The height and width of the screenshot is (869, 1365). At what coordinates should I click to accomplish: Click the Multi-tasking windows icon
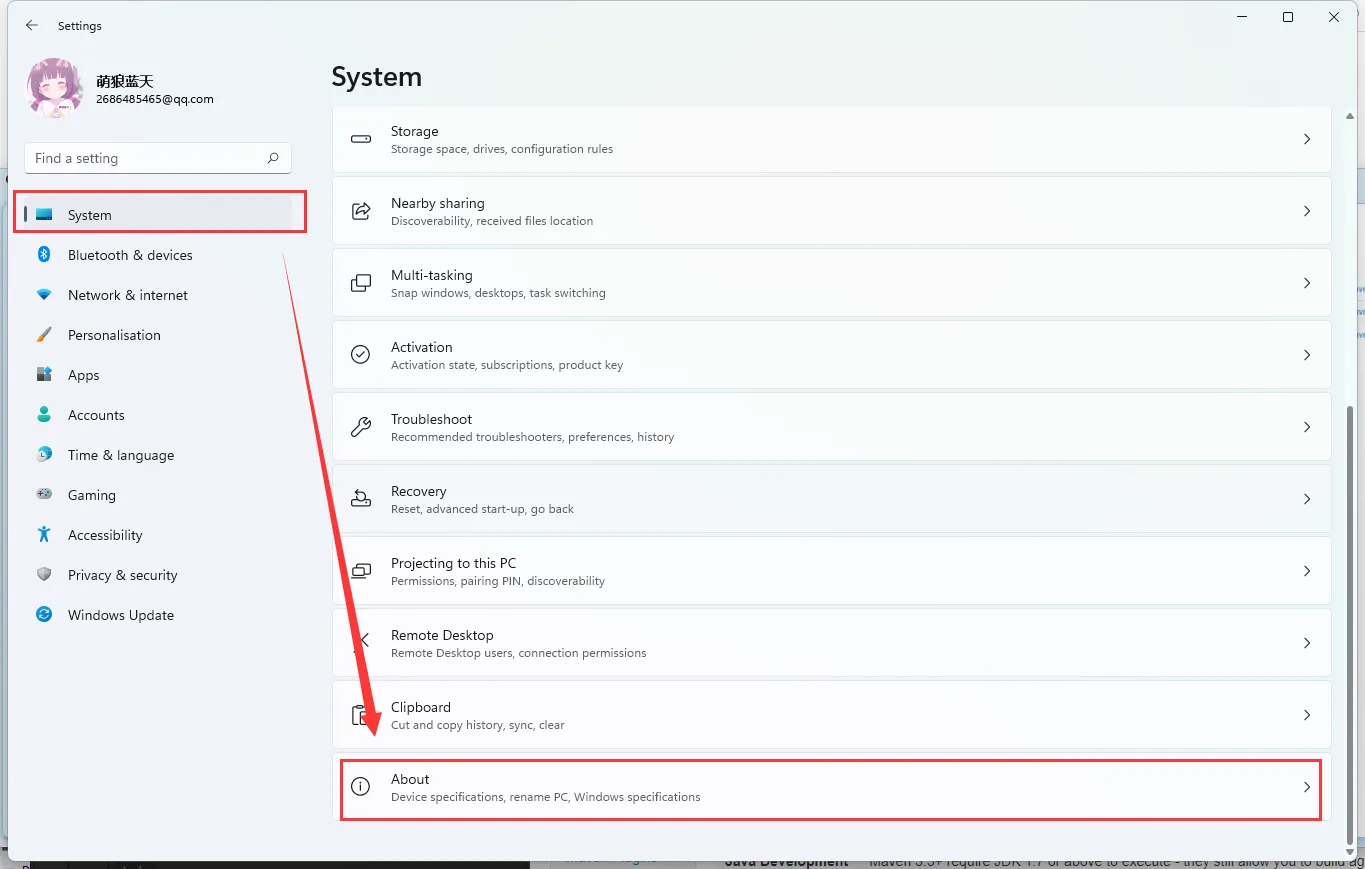pos(361,283)
